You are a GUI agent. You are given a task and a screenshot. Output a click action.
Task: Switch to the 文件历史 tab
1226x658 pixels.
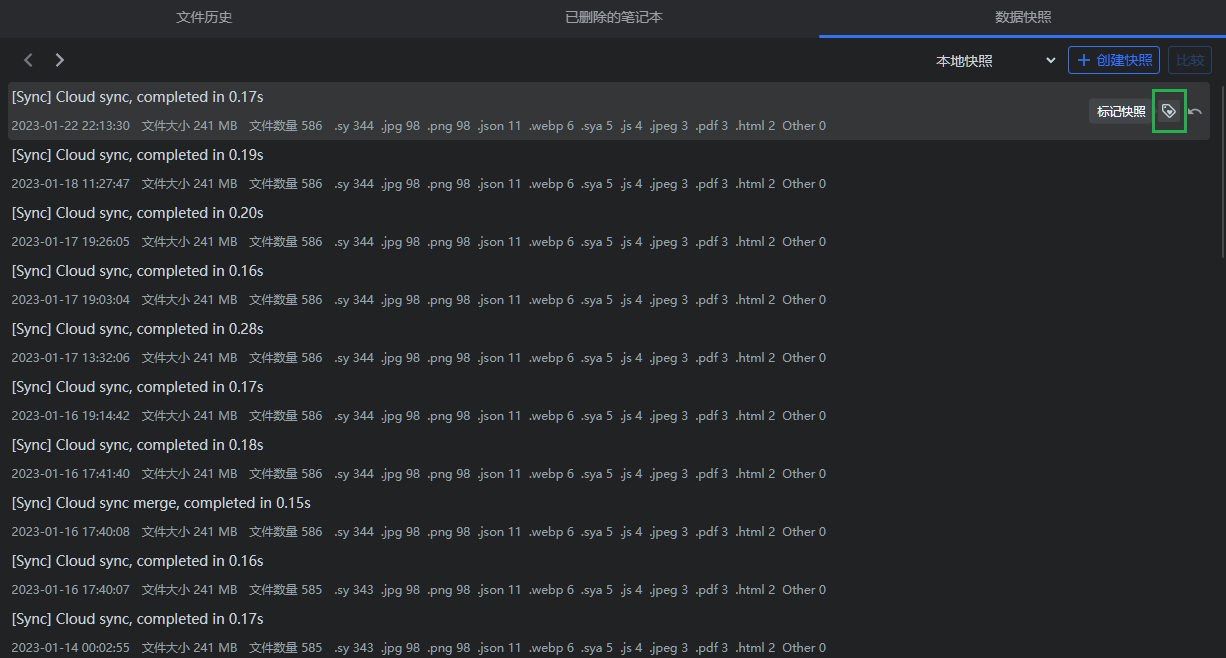click(x=204, y=18)
